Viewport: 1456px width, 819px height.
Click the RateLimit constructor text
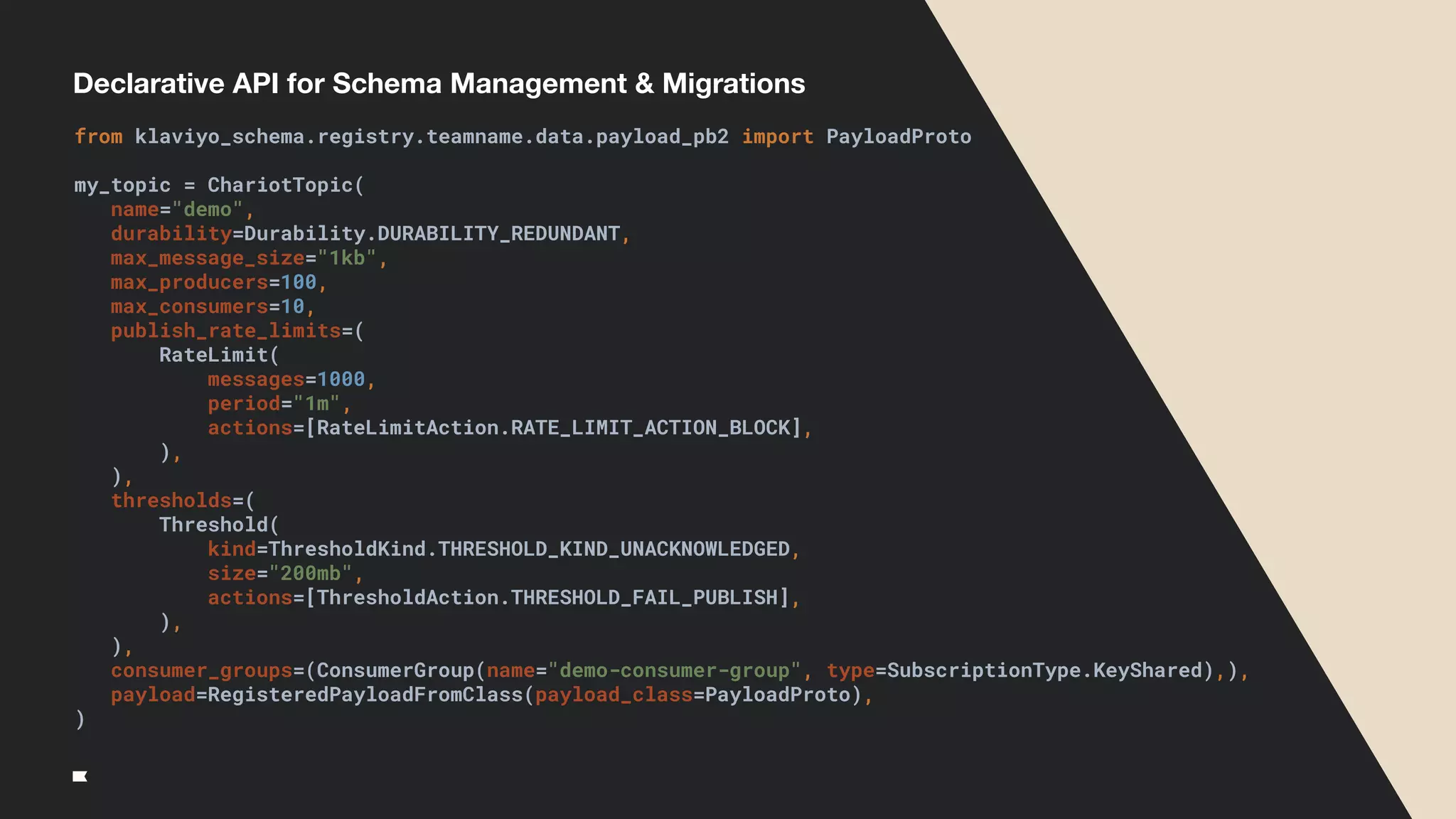click(x=213, y=355)
